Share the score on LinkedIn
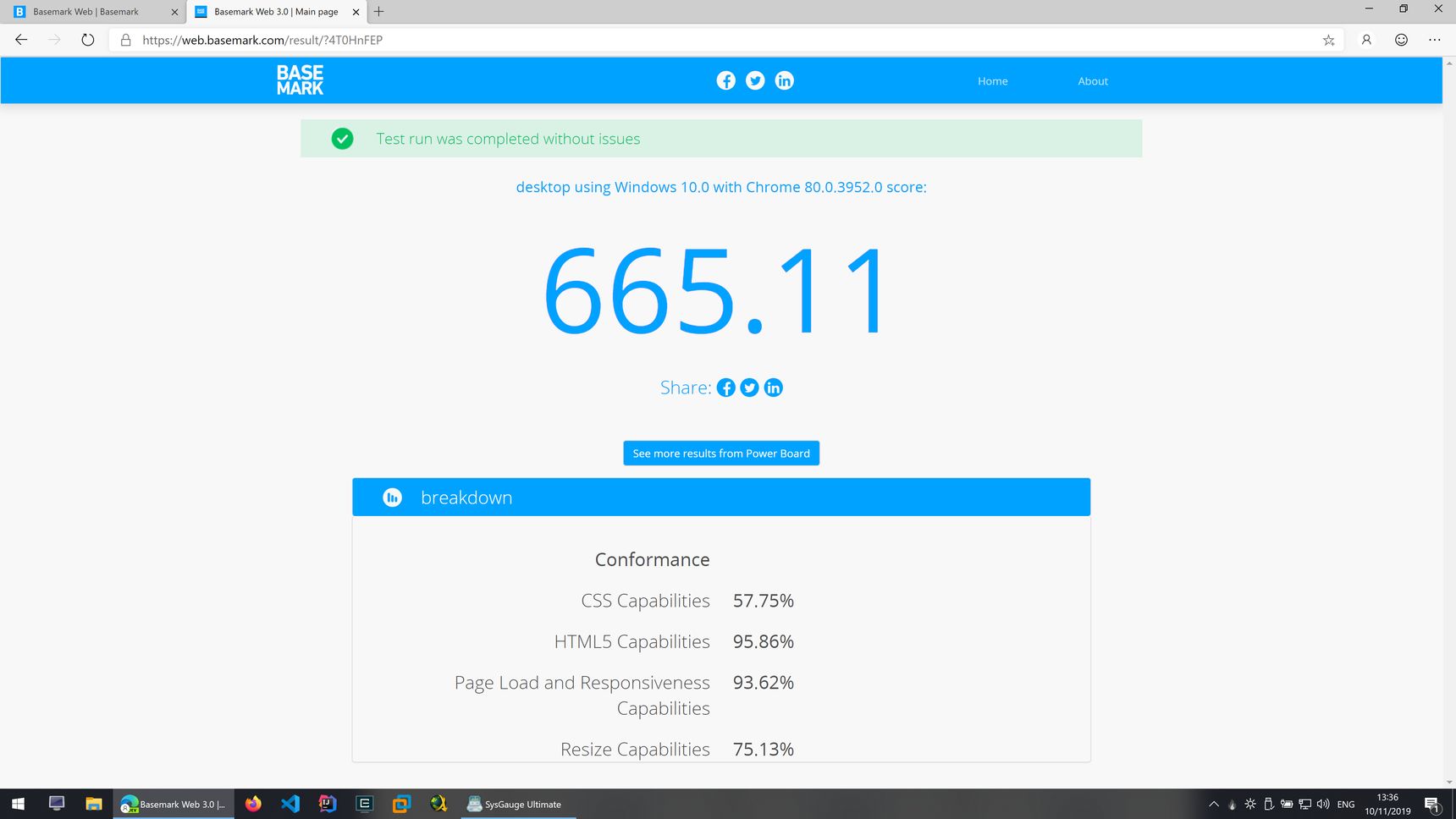This screenshot has width=1456, height=819. point(773,388)
